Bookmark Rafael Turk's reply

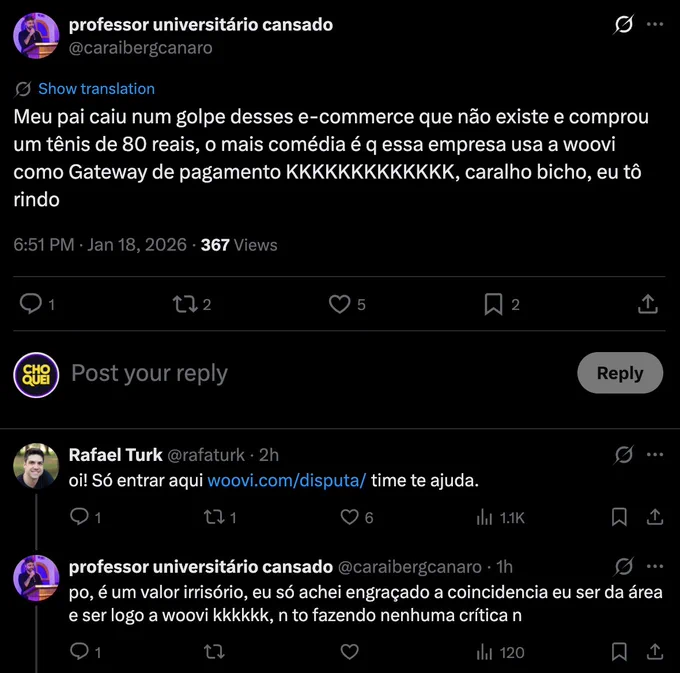tap(619, 517)
